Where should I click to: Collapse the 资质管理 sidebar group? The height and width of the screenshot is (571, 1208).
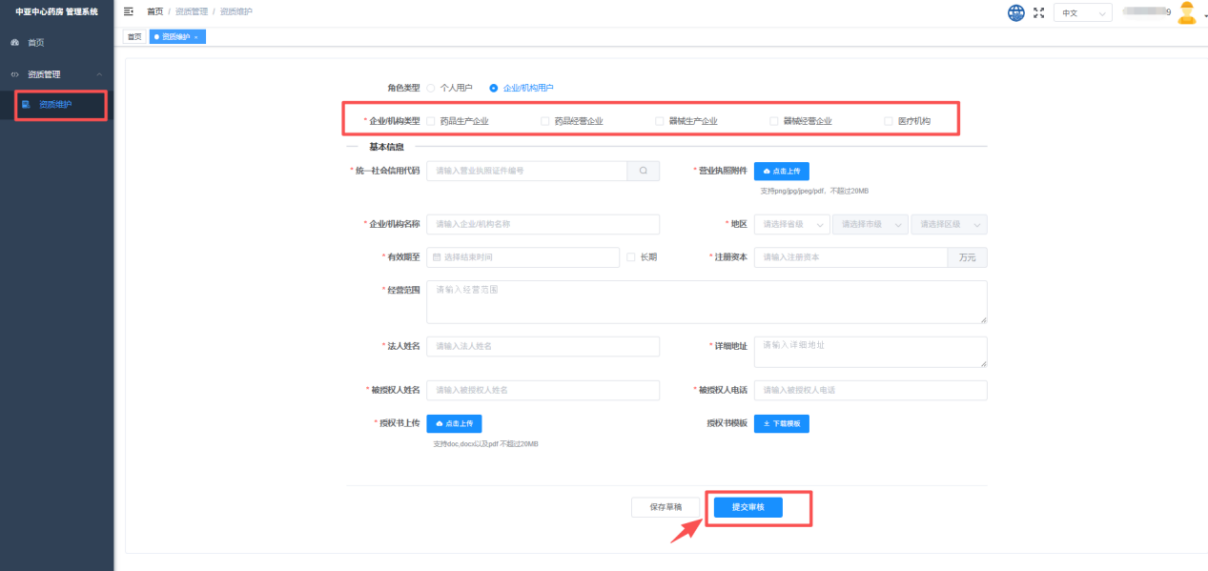click(99, 74)
